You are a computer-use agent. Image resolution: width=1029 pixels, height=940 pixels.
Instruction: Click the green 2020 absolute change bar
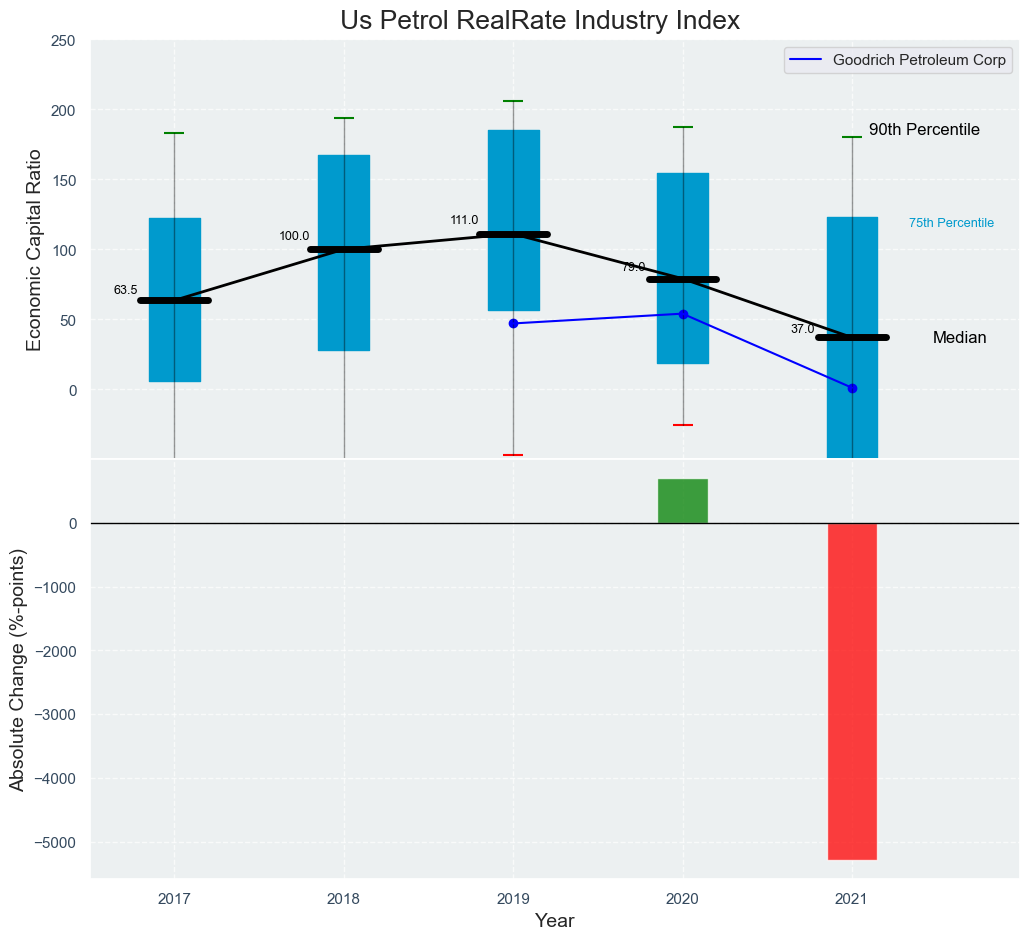683,502
